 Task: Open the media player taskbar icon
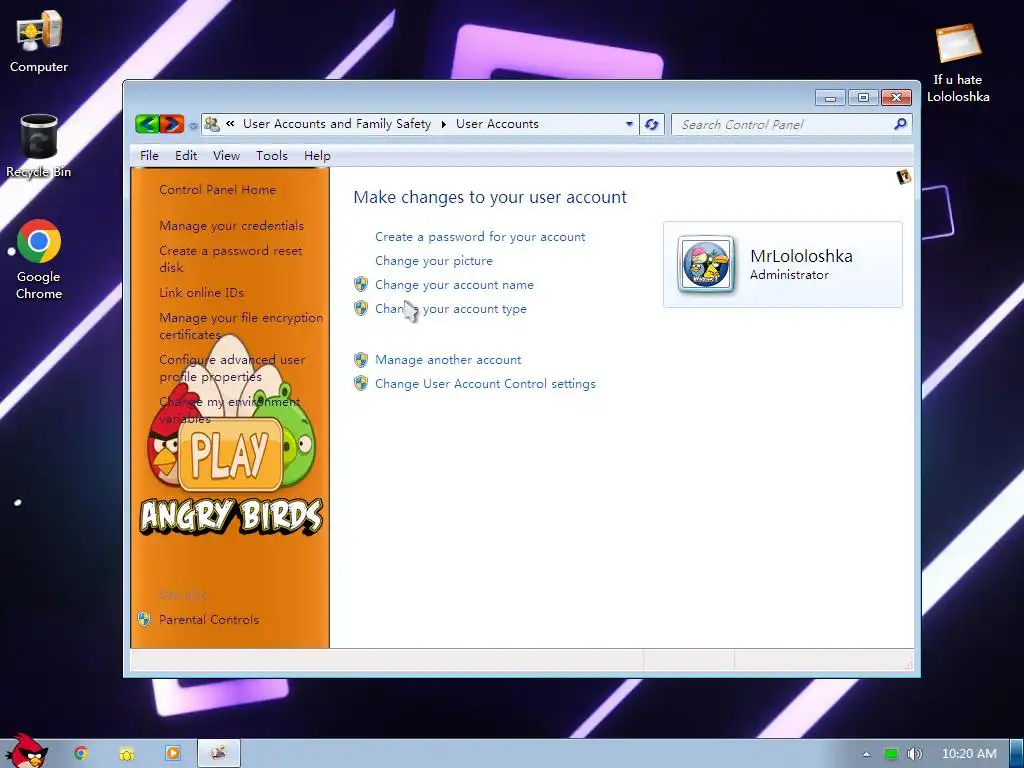(172, 753)
